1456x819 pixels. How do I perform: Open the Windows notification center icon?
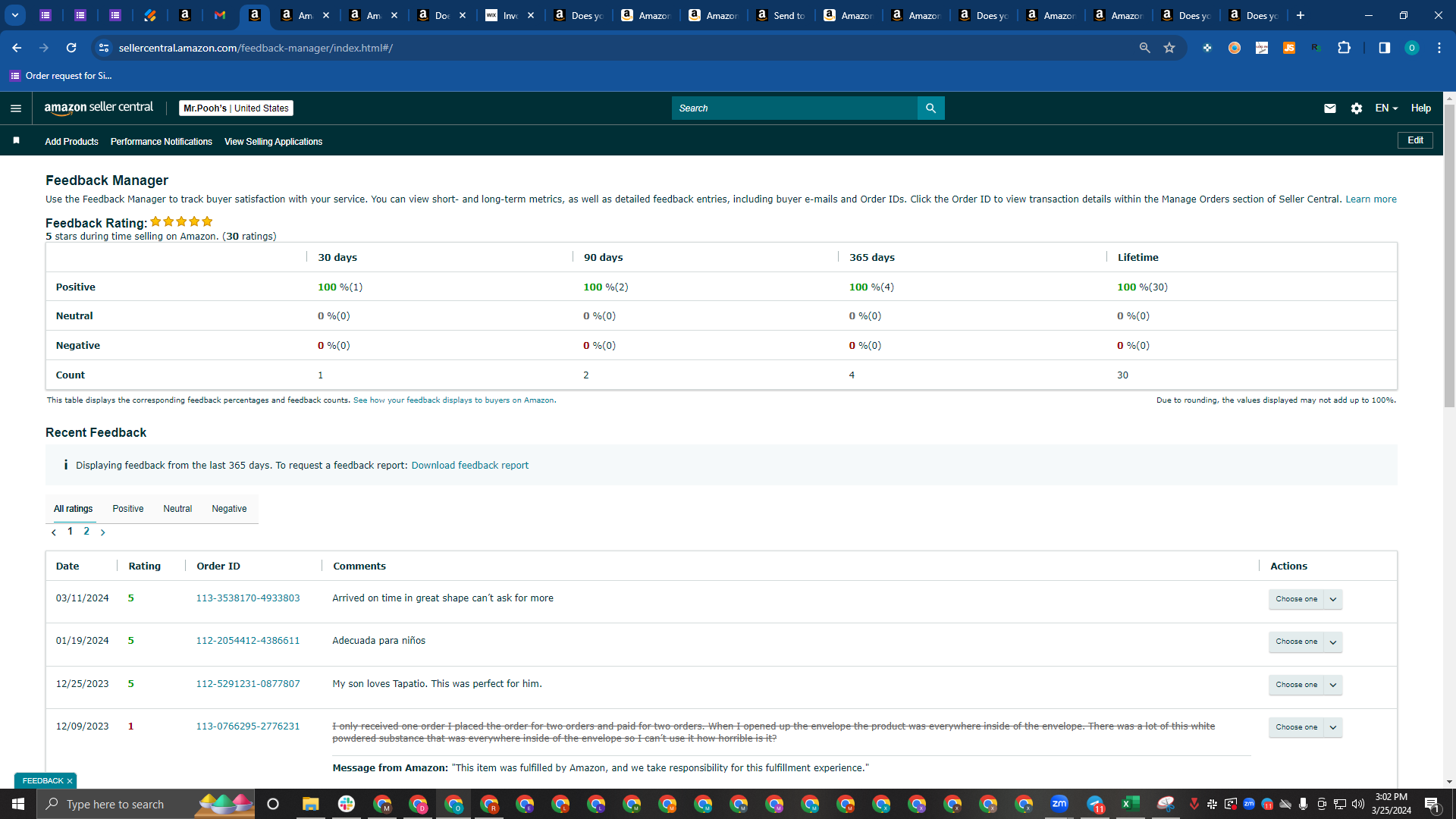click(1432, 804)
